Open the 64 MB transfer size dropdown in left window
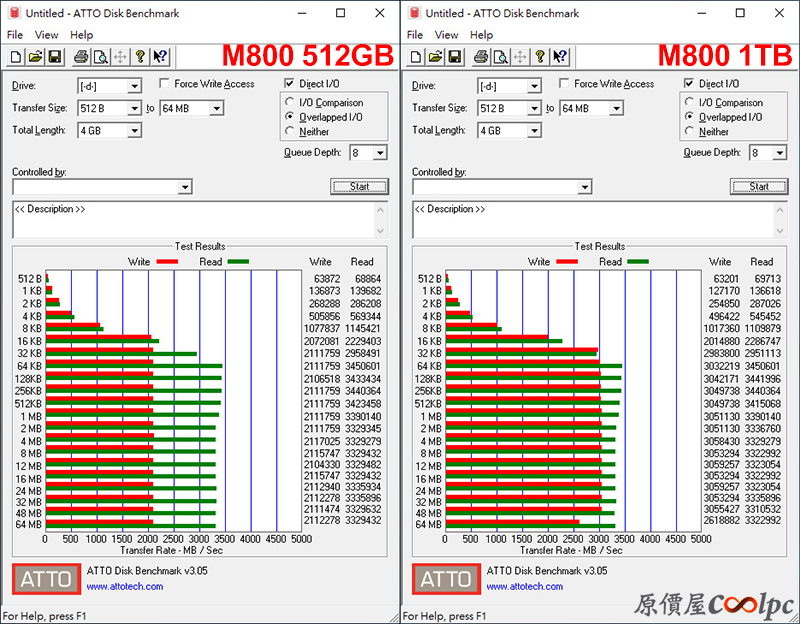Screen dimensions: 800x624 217,108
